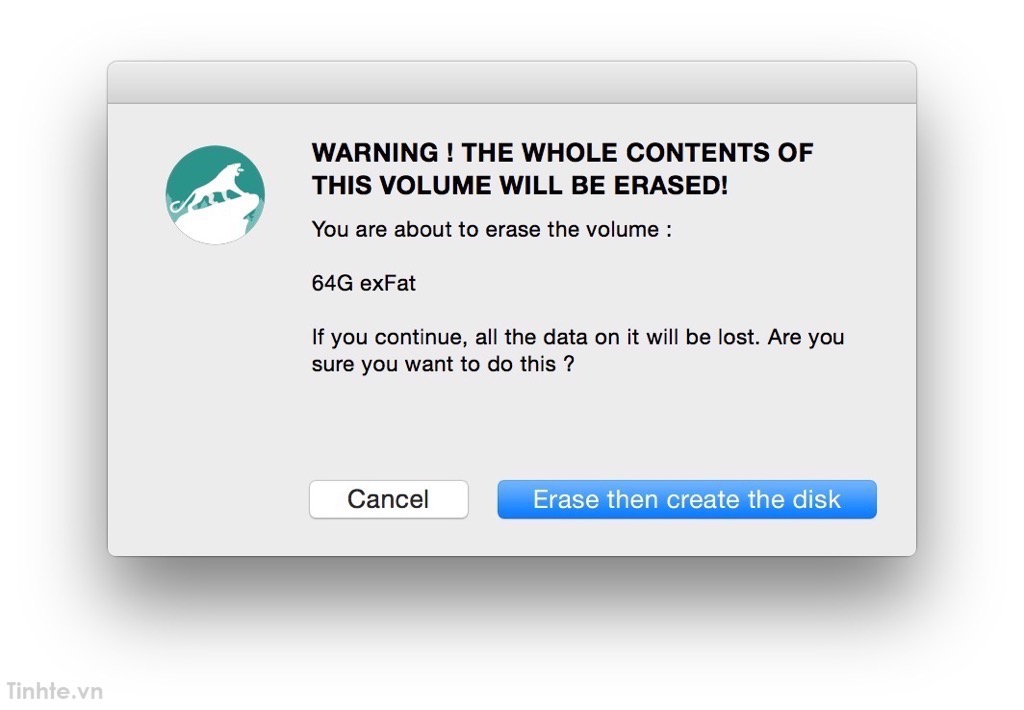Click the dialog's gray title bar
The width and height of the screenshot is (1024, 710).
(512, 82)
